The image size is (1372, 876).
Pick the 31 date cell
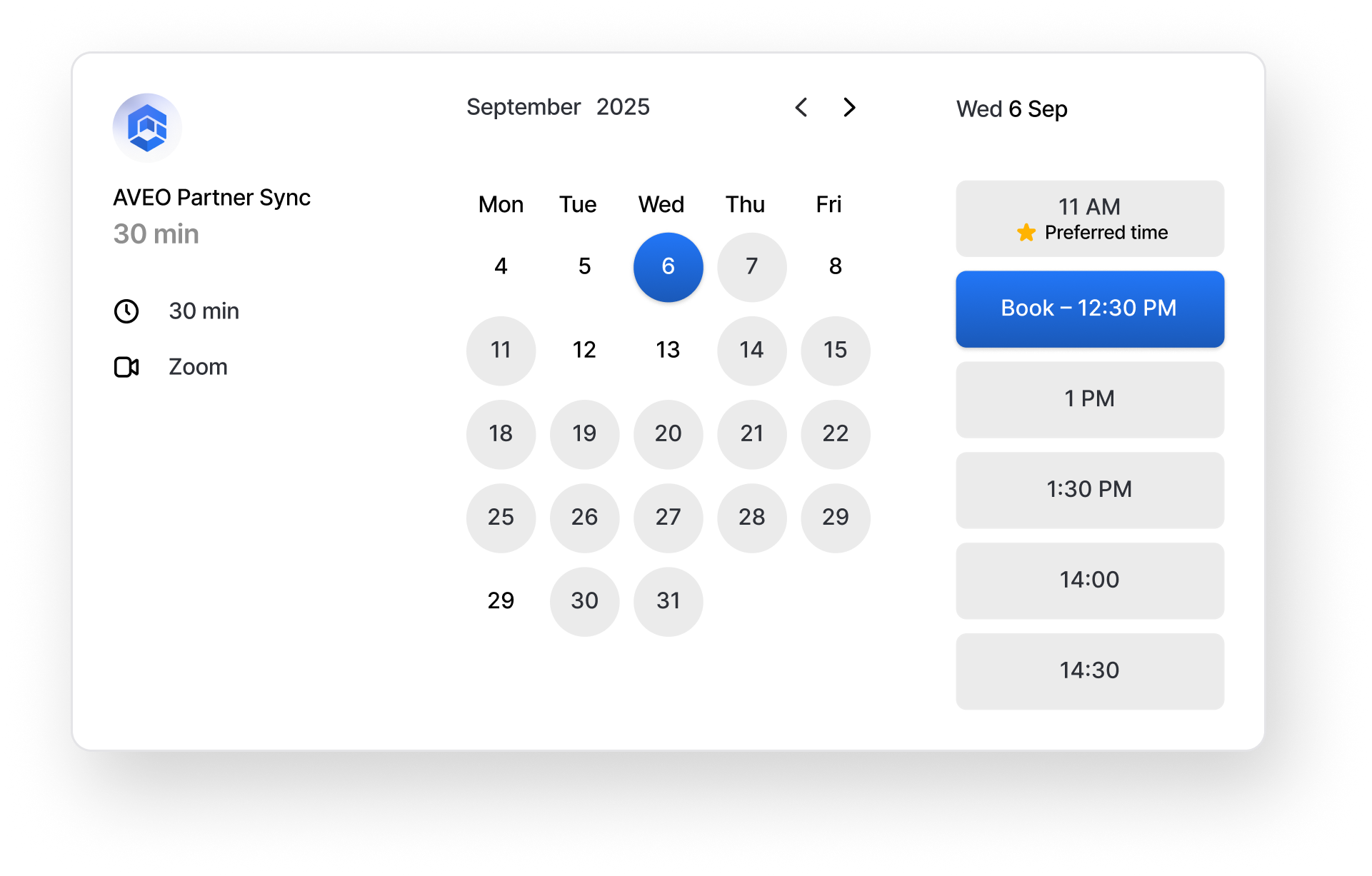tap(668, 601)
